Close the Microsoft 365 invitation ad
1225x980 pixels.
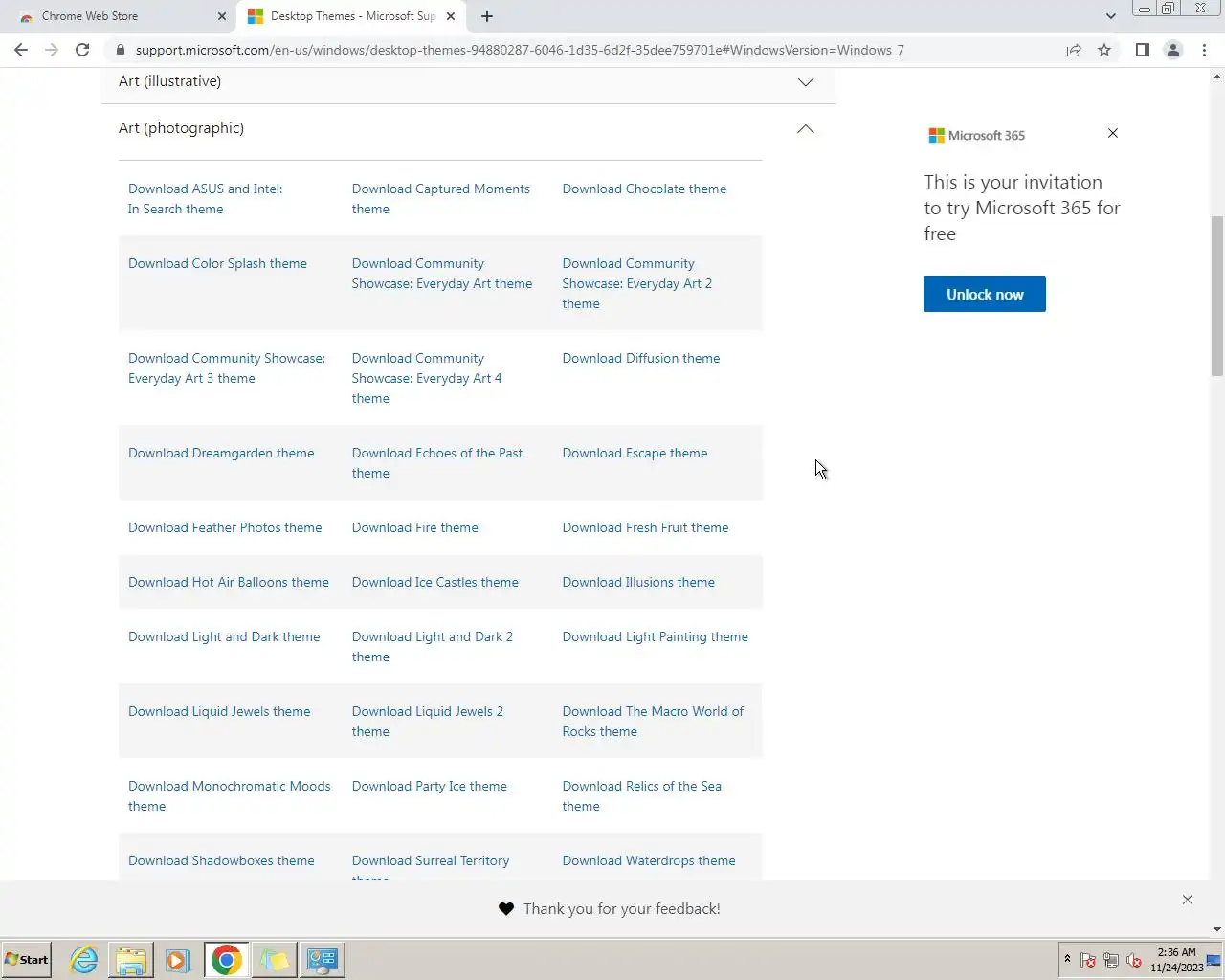[x=1112, y=133]
